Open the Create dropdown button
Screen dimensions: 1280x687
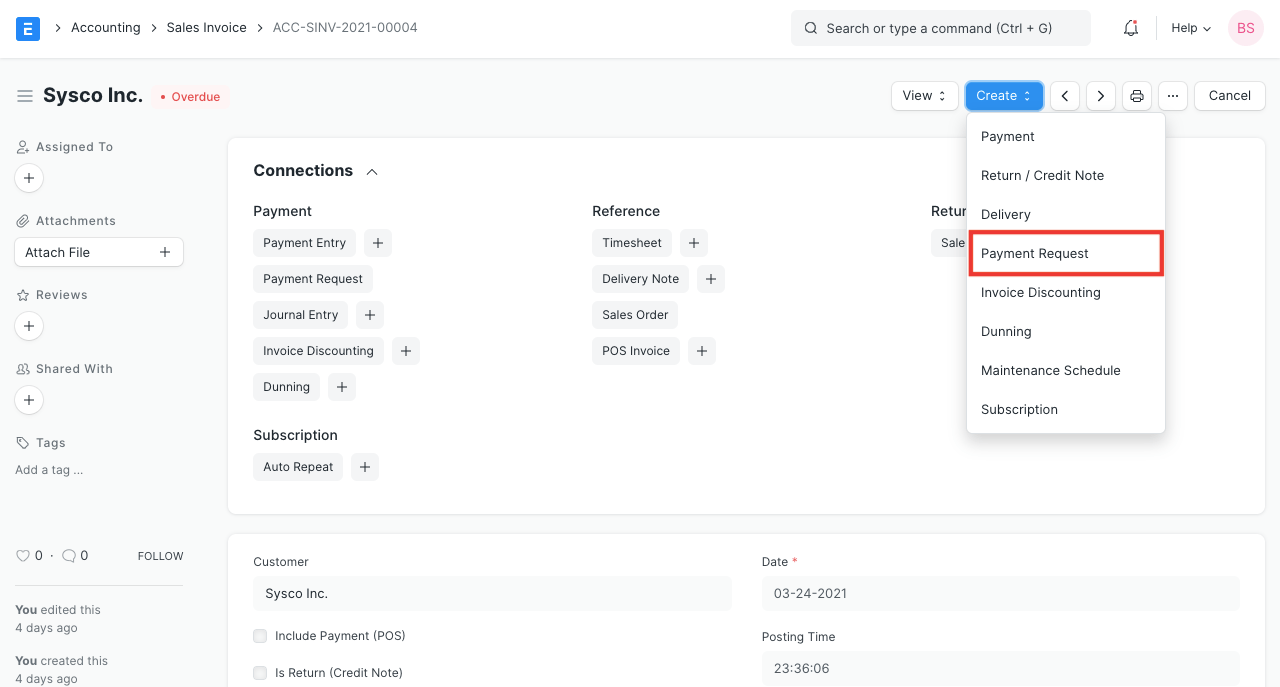point(1004,95)
